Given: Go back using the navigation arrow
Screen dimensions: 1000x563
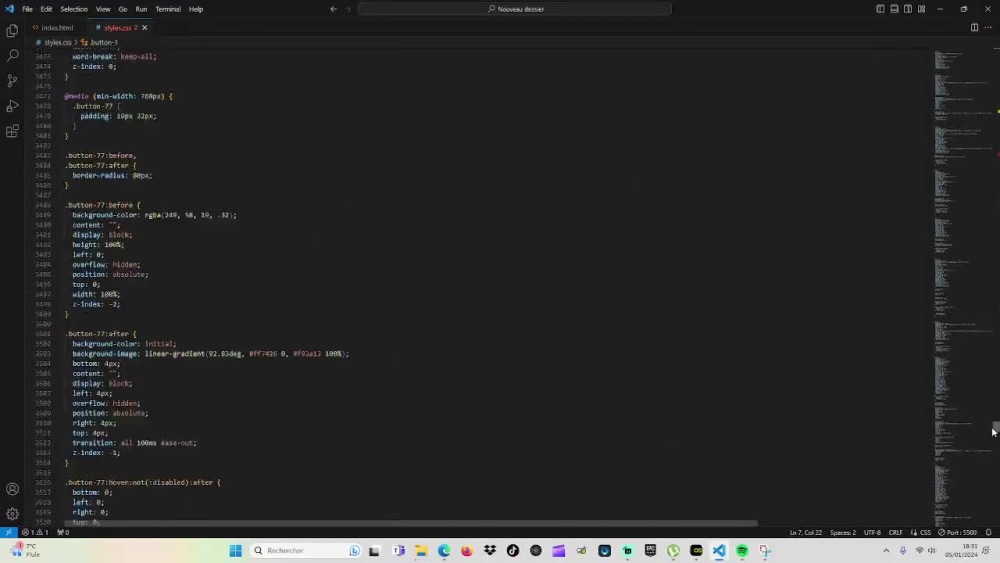Looking at the screenshot, I should pos(334,9).
